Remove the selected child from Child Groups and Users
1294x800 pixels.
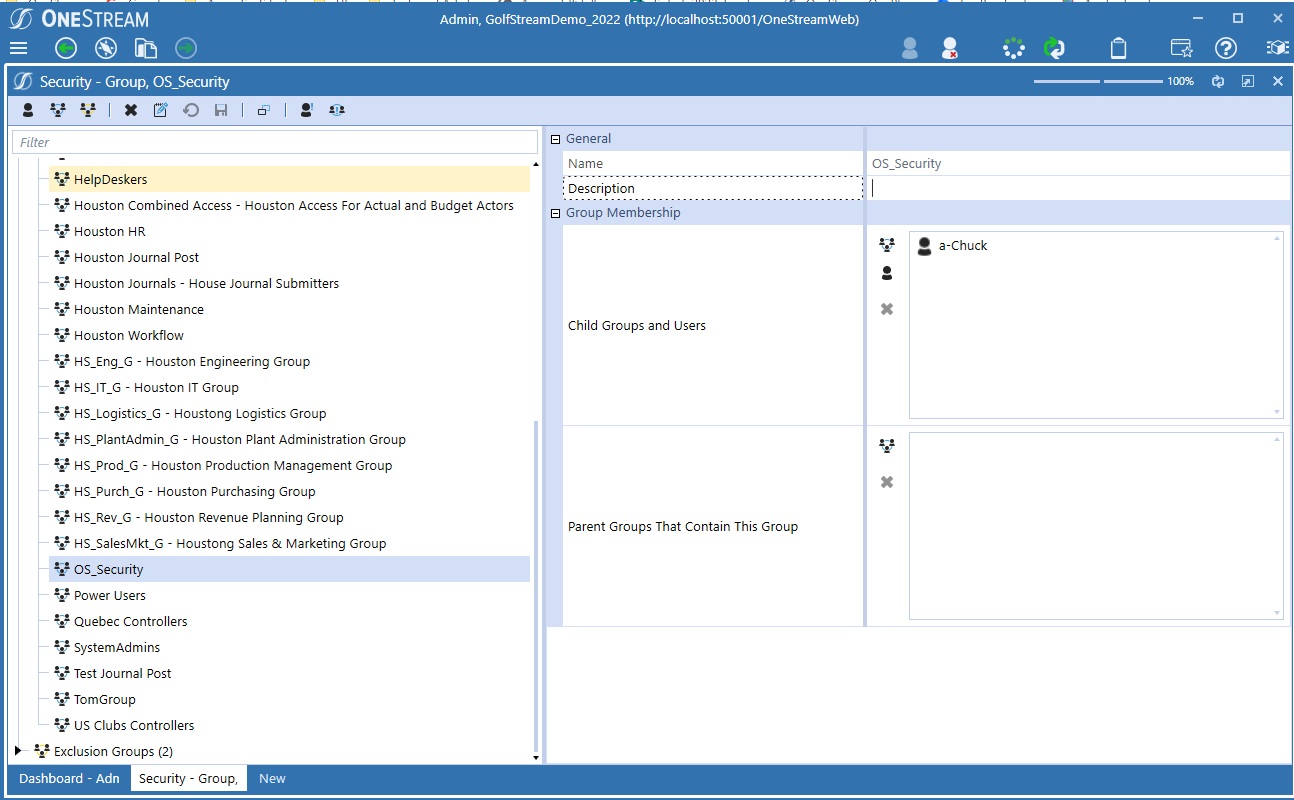tap(887, 309)
